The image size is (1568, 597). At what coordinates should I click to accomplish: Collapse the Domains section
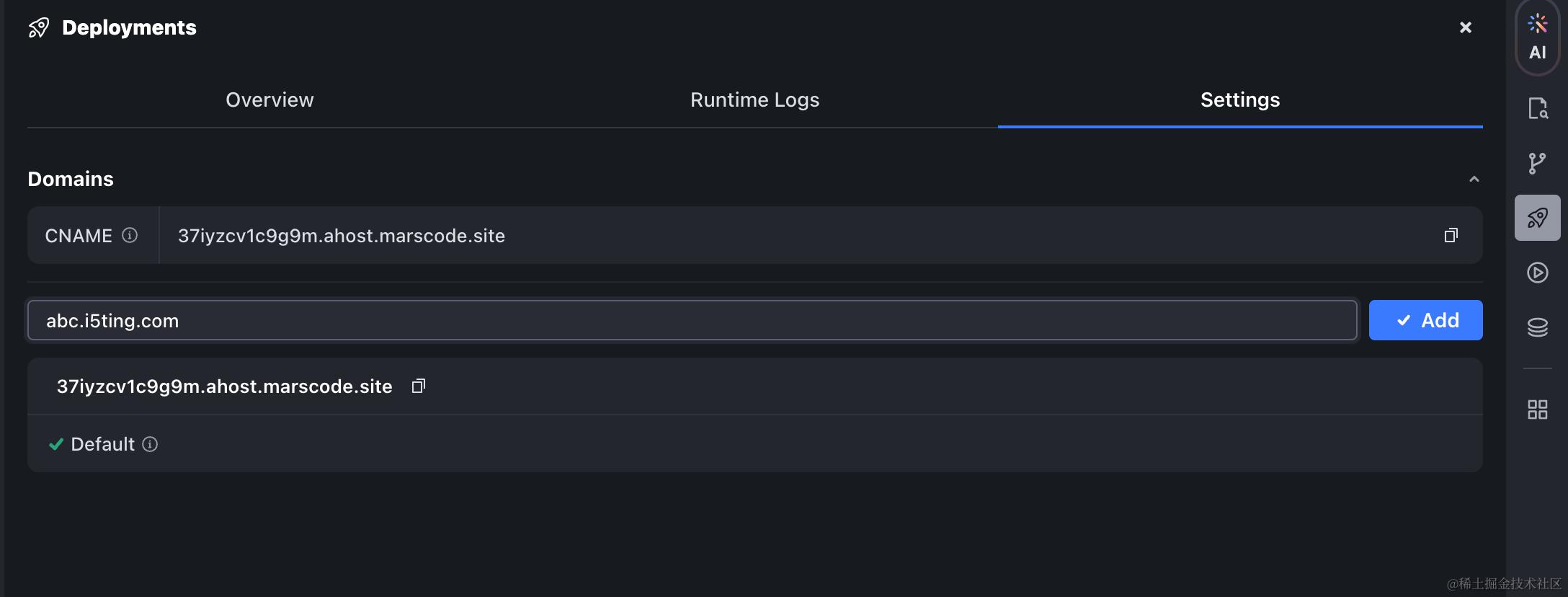tap(1474, 180)
